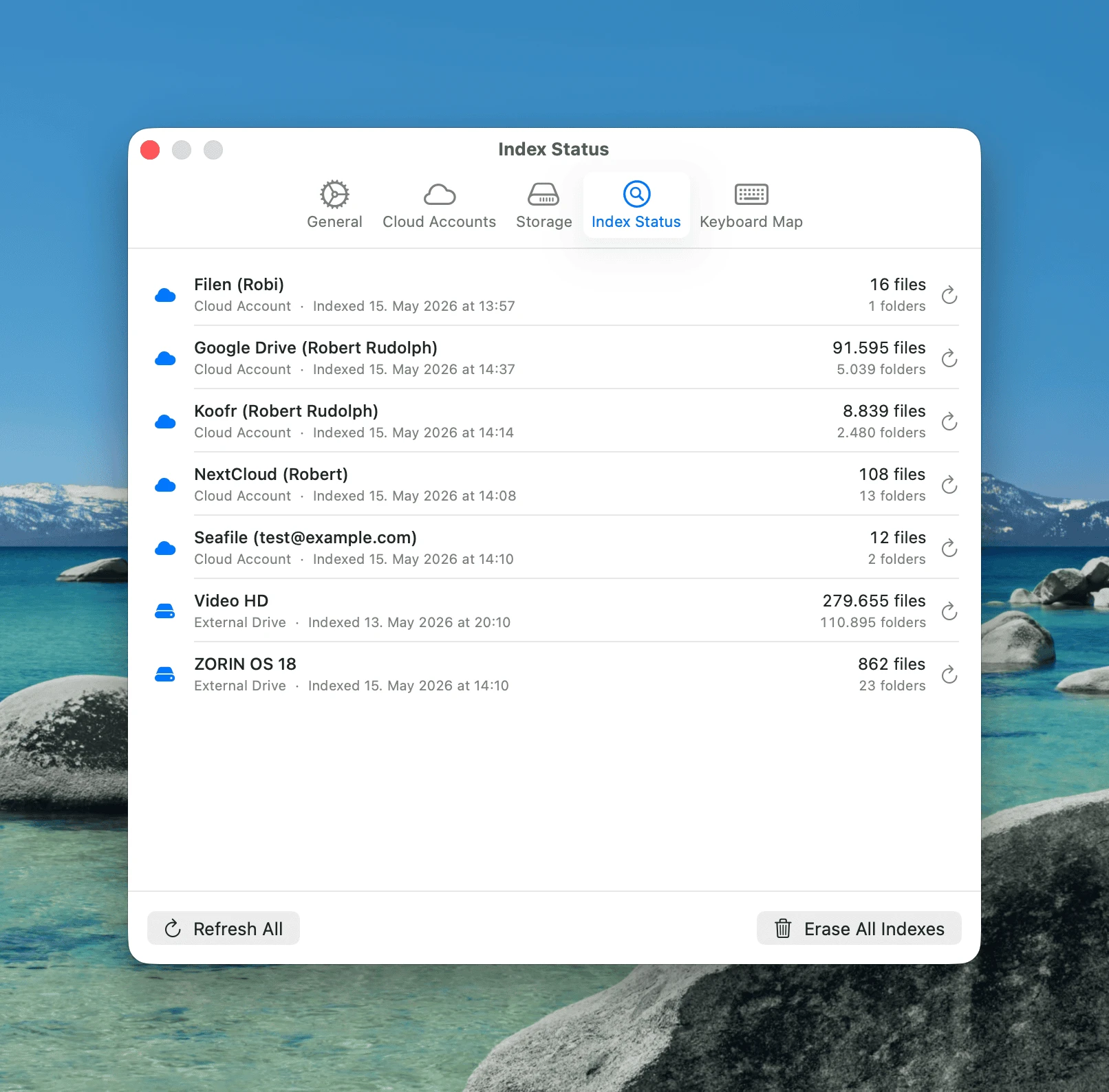This screenshot has width=1109, height=1092.
Task: Click the Refresh All button
Action: click(x=224, y=928)
